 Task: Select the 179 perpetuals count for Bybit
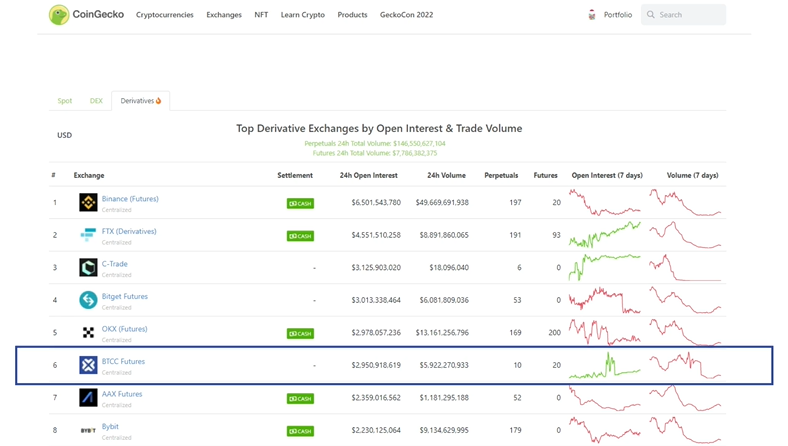click(515, 430)
